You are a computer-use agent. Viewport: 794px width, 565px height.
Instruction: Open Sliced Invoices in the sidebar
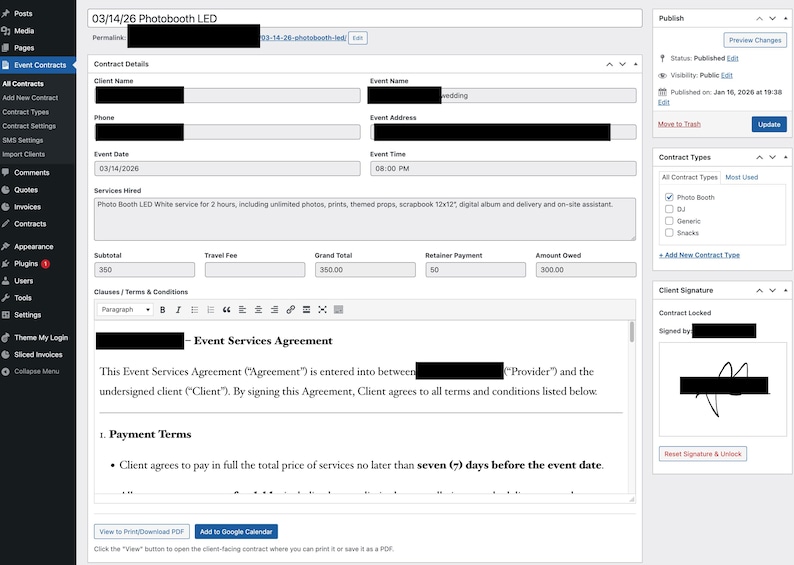[x=38, y=355]
